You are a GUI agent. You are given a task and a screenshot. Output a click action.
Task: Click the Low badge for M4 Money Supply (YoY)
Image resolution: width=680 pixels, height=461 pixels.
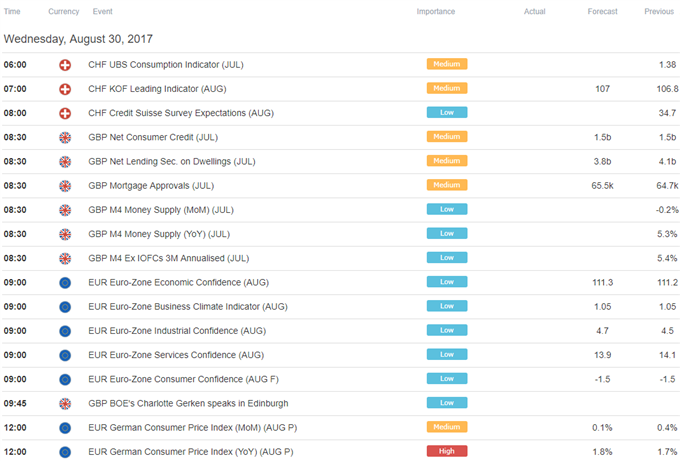[x=447, y=234]
